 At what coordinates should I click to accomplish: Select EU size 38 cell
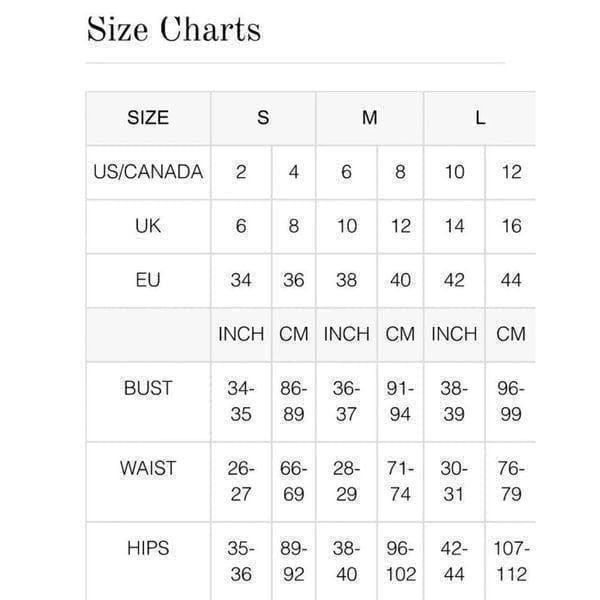[347, 280]
